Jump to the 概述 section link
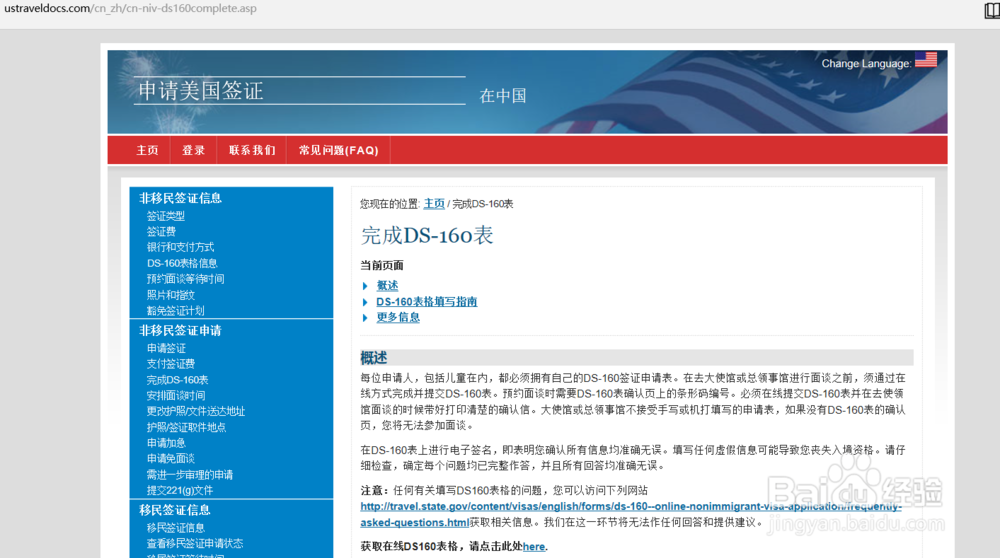The height and width of the screenshot is (558, 1000). coord(387,286)
